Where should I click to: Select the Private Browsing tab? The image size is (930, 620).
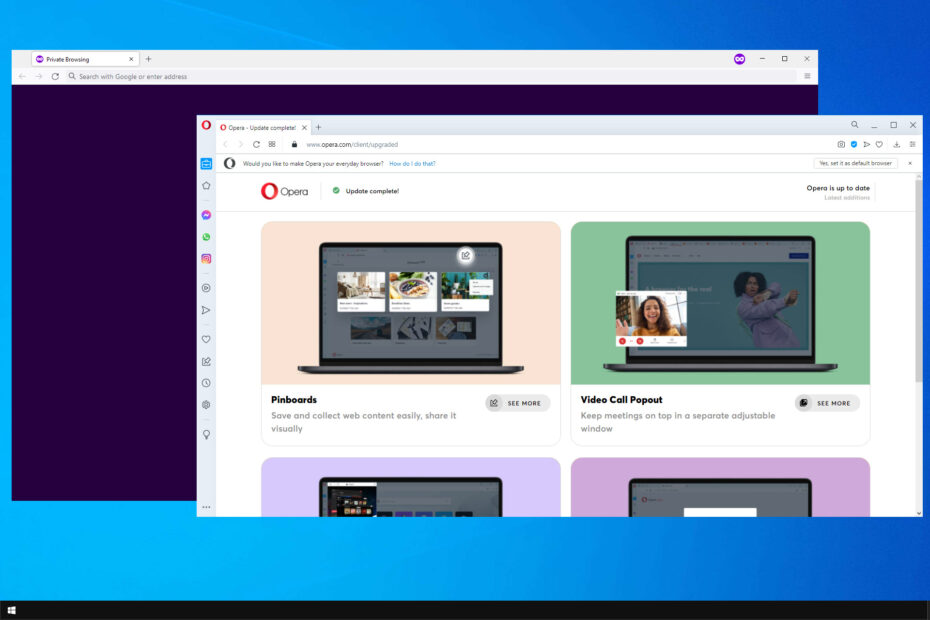(85, 59)
